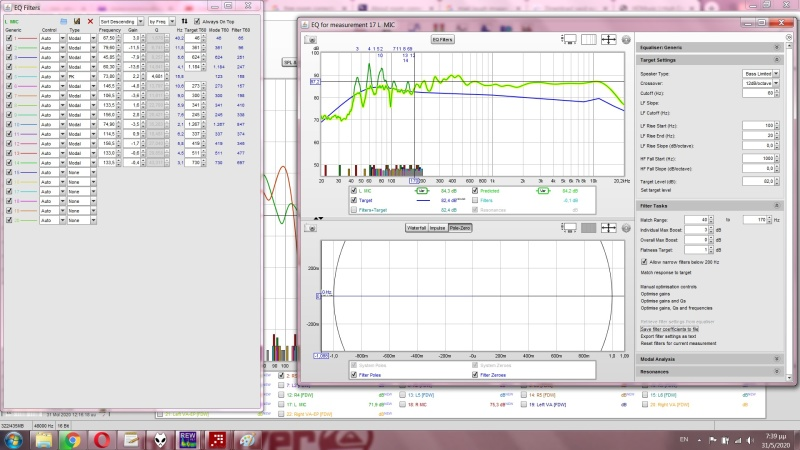Click the graph limits crosshair icon above SPL graph

click(x=608, y=39)
